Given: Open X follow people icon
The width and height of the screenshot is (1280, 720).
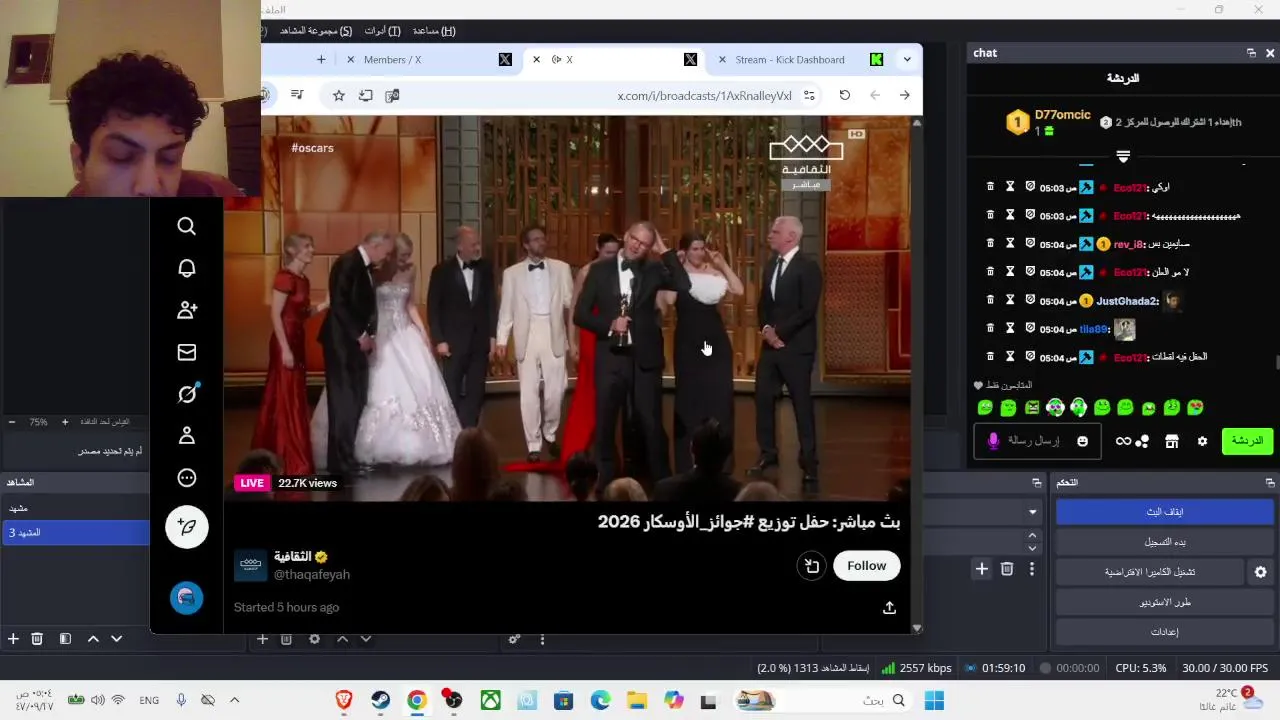Looking at the screenshot, I should click(187, 310).
